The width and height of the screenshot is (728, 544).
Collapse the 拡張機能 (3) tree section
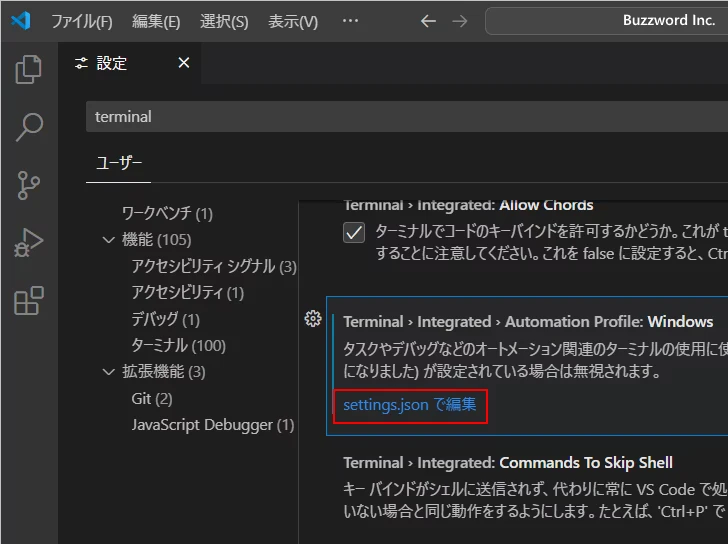[109, 371]
